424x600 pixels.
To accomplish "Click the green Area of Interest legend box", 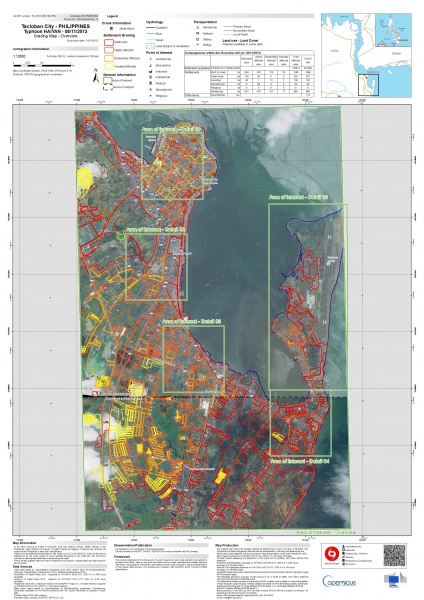I will pos(108,80).
